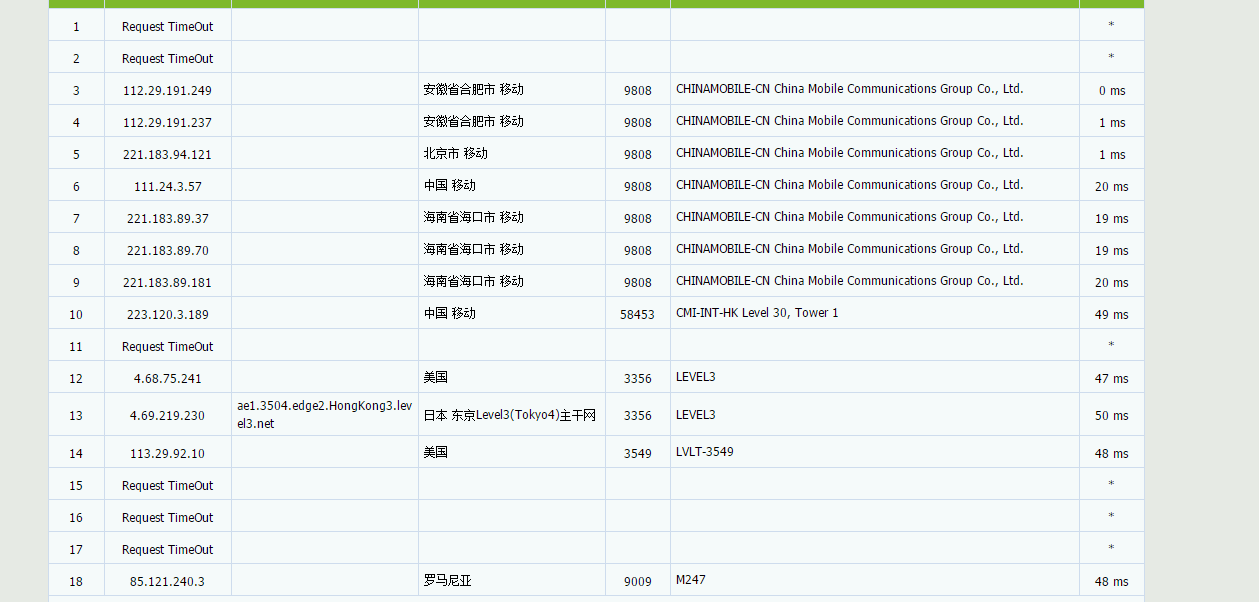Click AS number 3356 in hop 12
The height and width of the screenshot is (602, 1259).
(637, 378)
